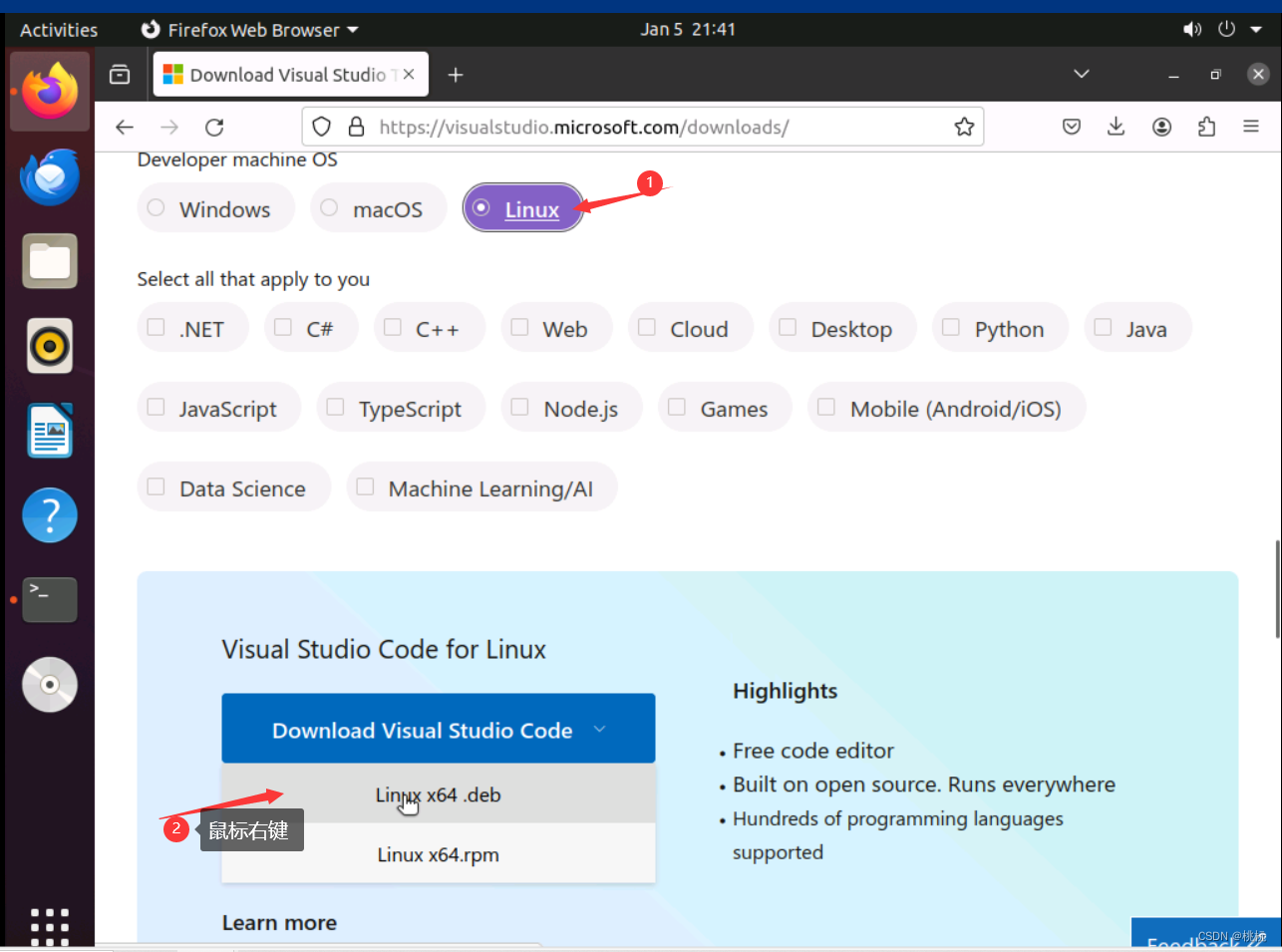
Task: Select the Download Visual Studio tab
Action: tap(280, 74)
